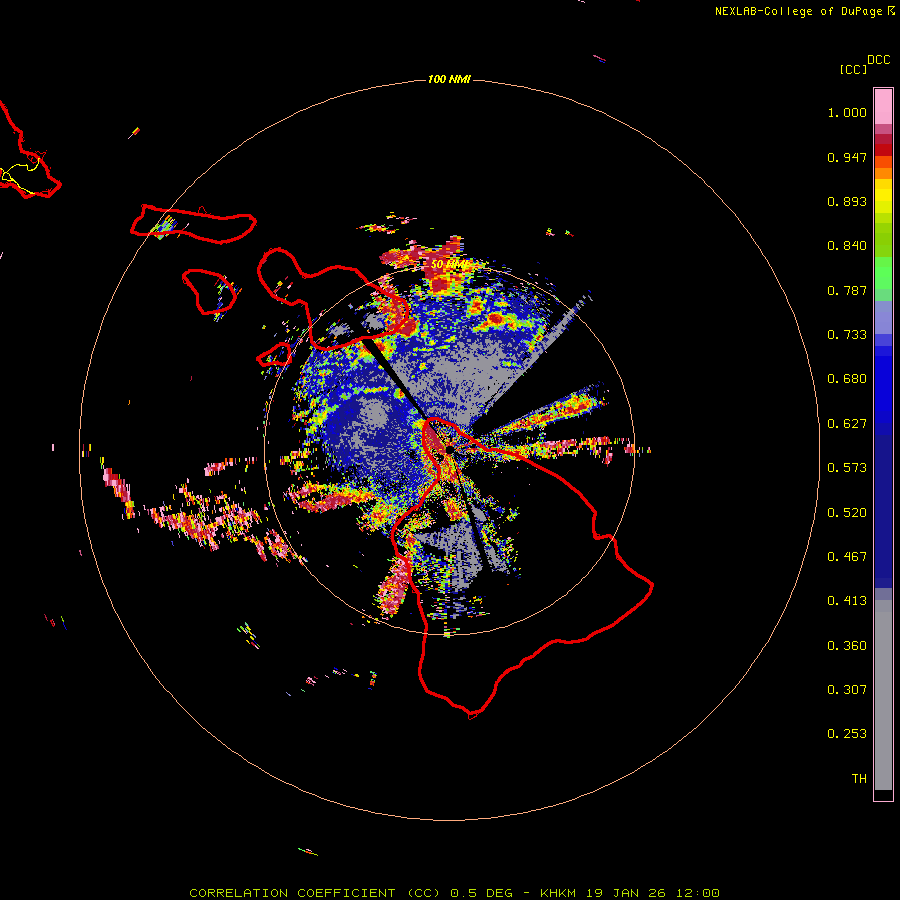Select the light pink colorbar segment beside 1.000

tap(883, 107)
